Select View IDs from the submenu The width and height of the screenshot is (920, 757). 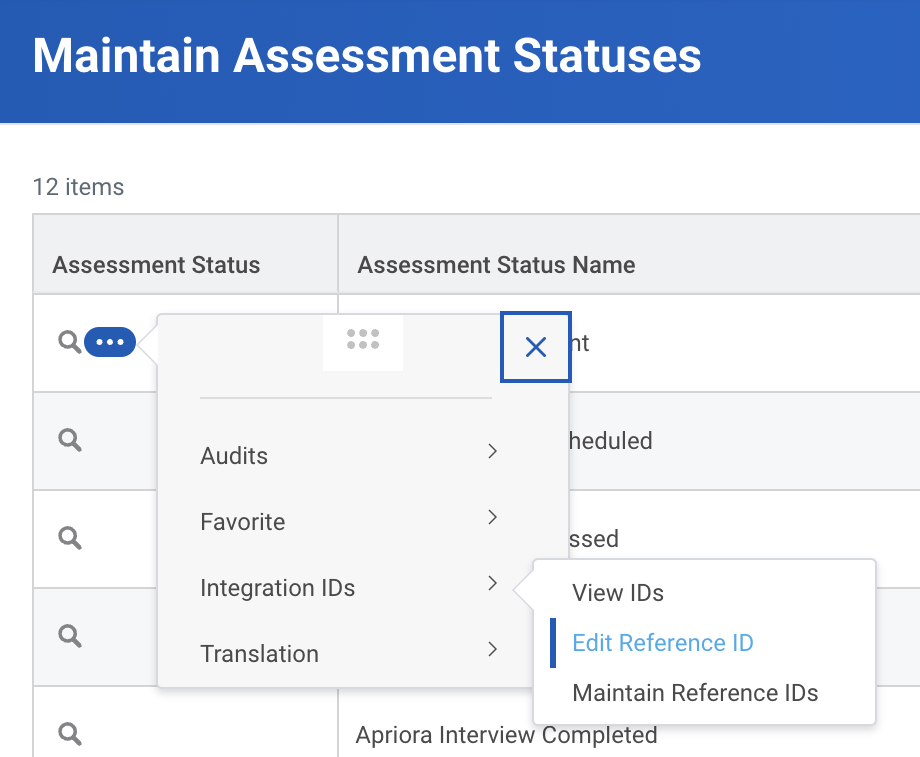pos(618,593)
